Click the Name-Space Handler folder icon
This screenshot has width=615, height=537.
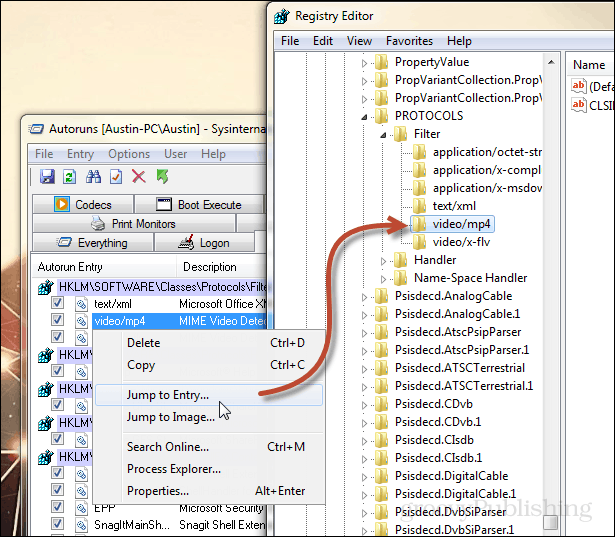click(x=400, y=278)
